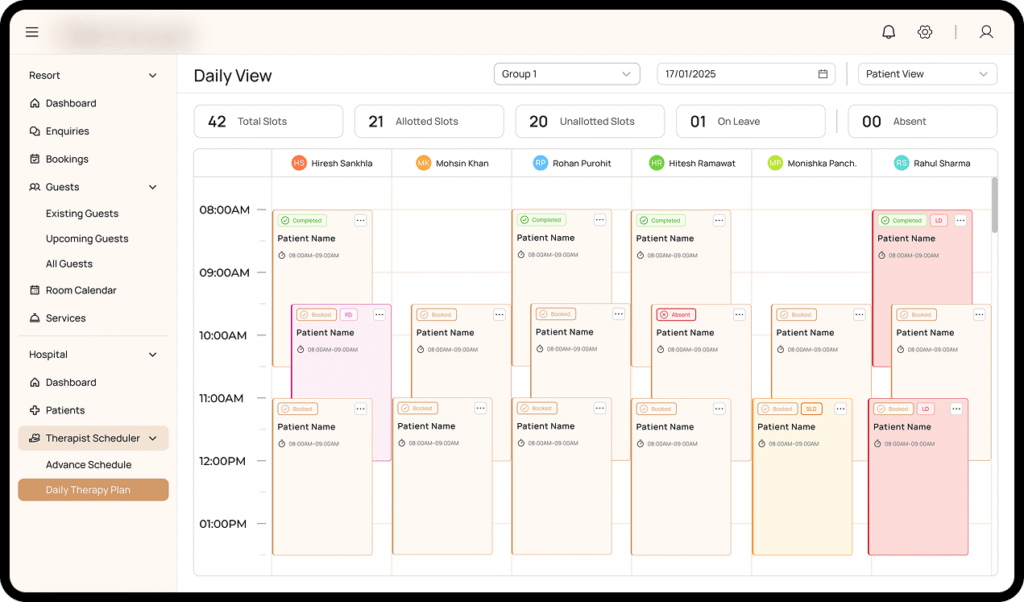
Task: Open the Patient View dropdown
Action: pos(927,74)
